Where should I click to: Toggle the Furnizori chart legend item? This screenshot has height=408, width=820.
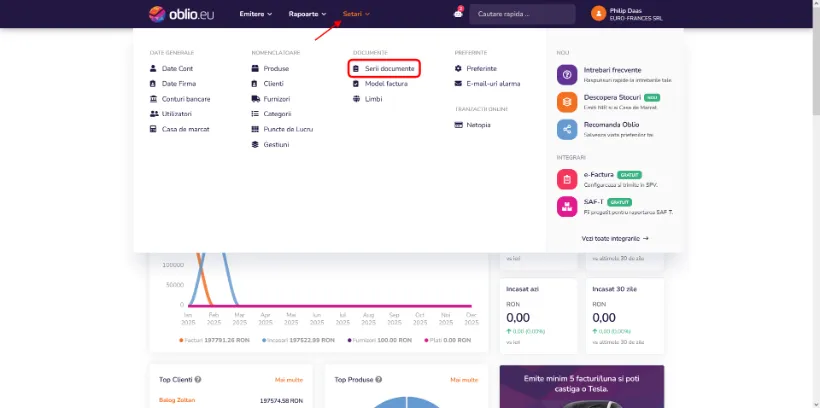(380, 340)
